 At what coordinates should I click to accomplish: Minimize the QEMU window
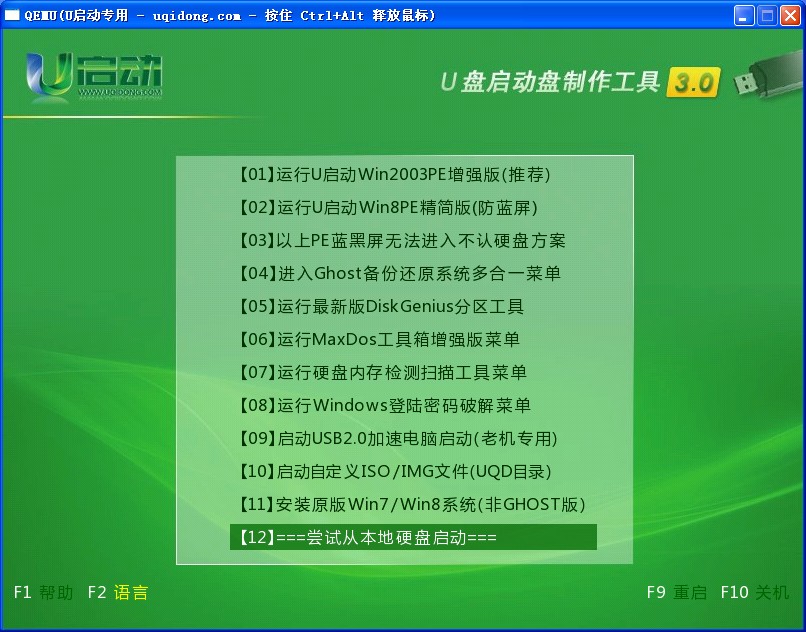coord(743,15)
